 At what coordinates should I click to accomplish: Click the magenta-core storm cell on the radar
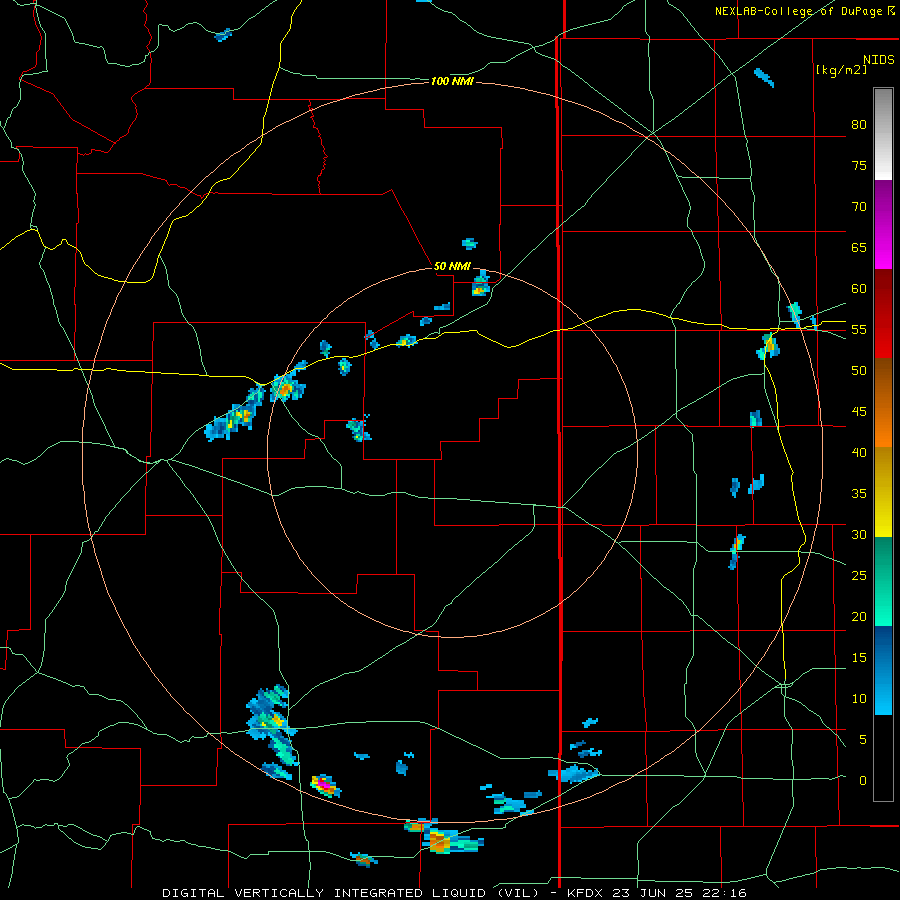(325, 785)
